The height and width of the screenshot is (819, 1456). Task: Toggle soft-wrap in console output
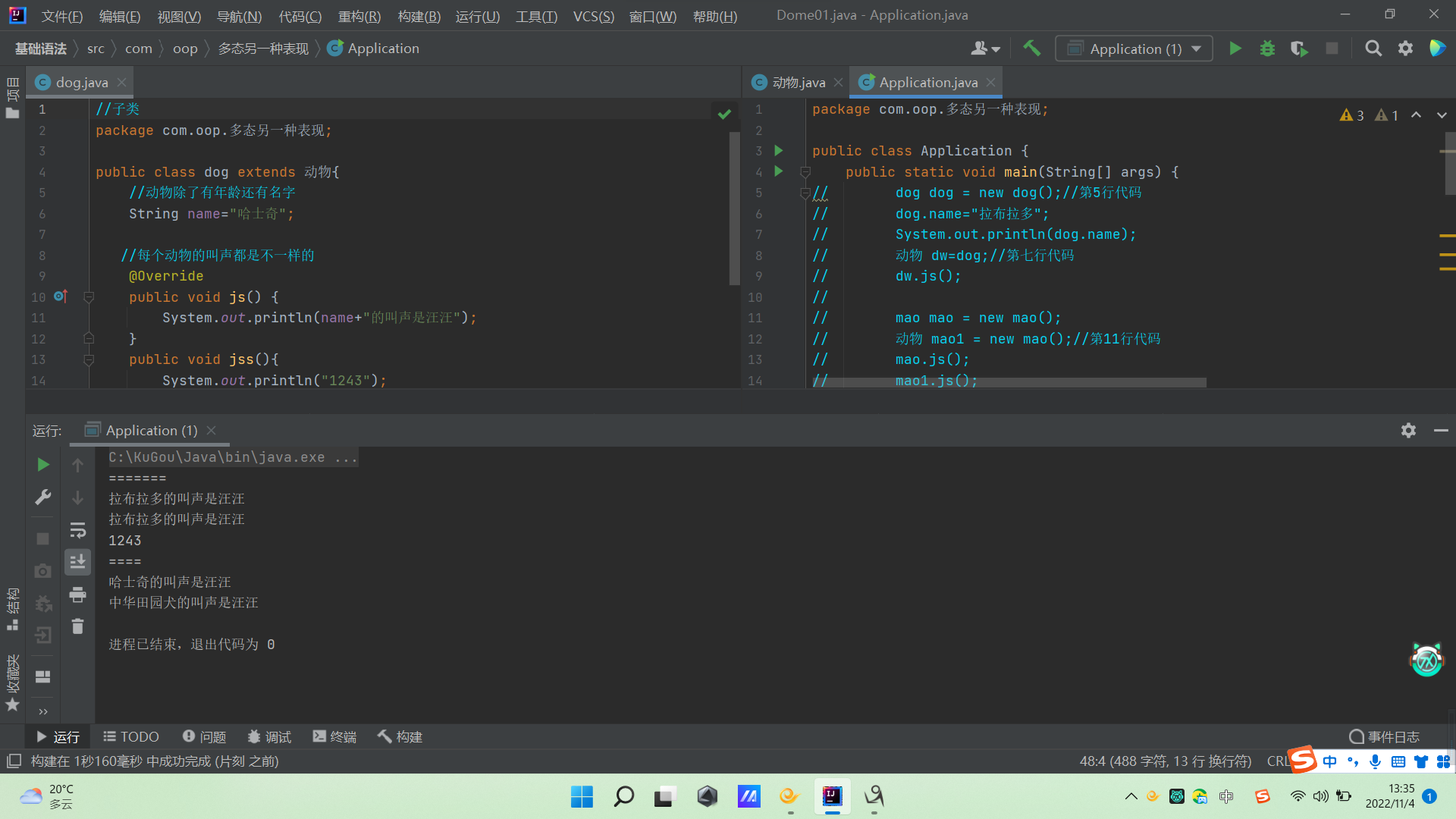(x=77, y=530)
